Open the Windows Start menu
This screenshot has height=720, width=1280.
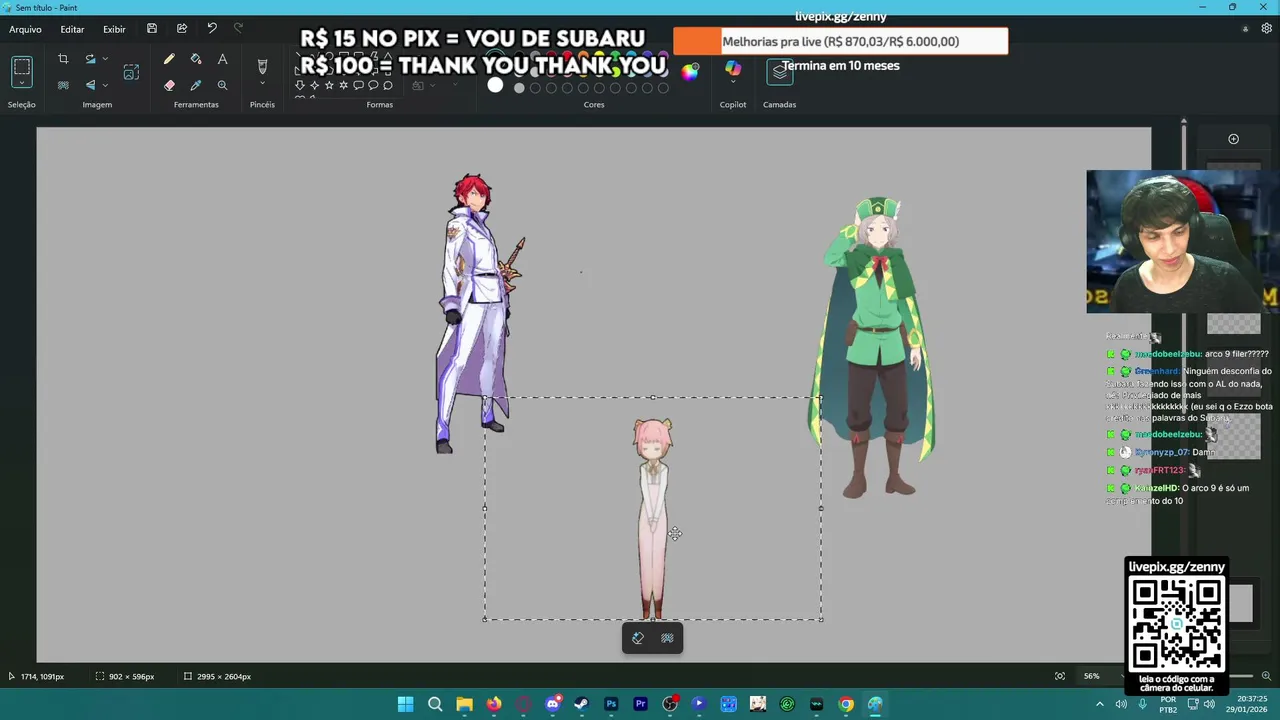[405, 704]
